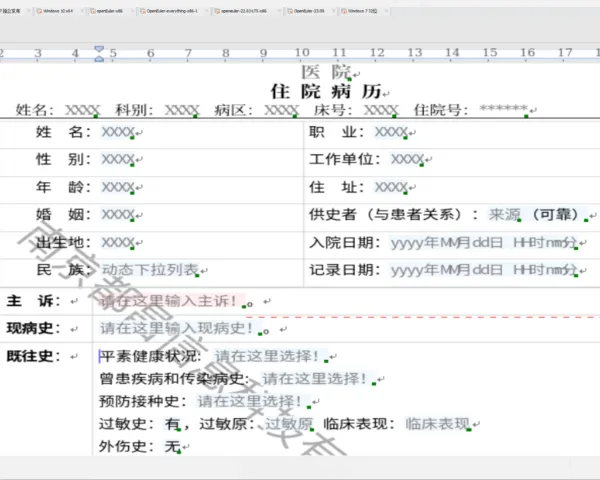Viewport: 600px width, 480px height.
Task: Open the 曾患疾病和传染病史 selection field
Action: [x=319, y=379]
